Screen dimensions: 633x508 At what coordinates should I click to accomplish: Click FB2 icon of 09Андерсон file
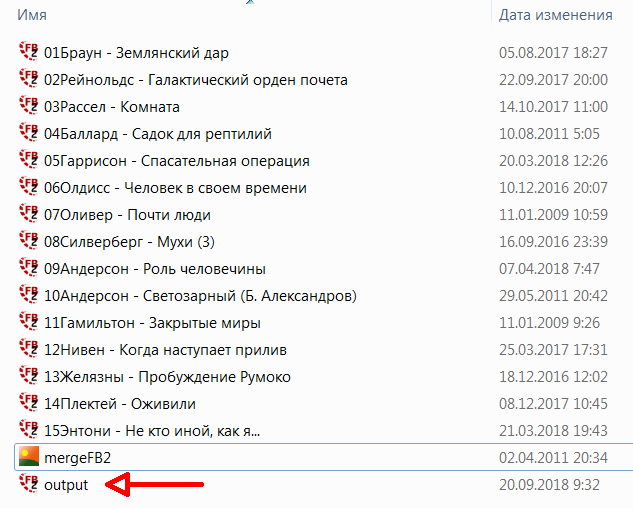pos(29,268)
